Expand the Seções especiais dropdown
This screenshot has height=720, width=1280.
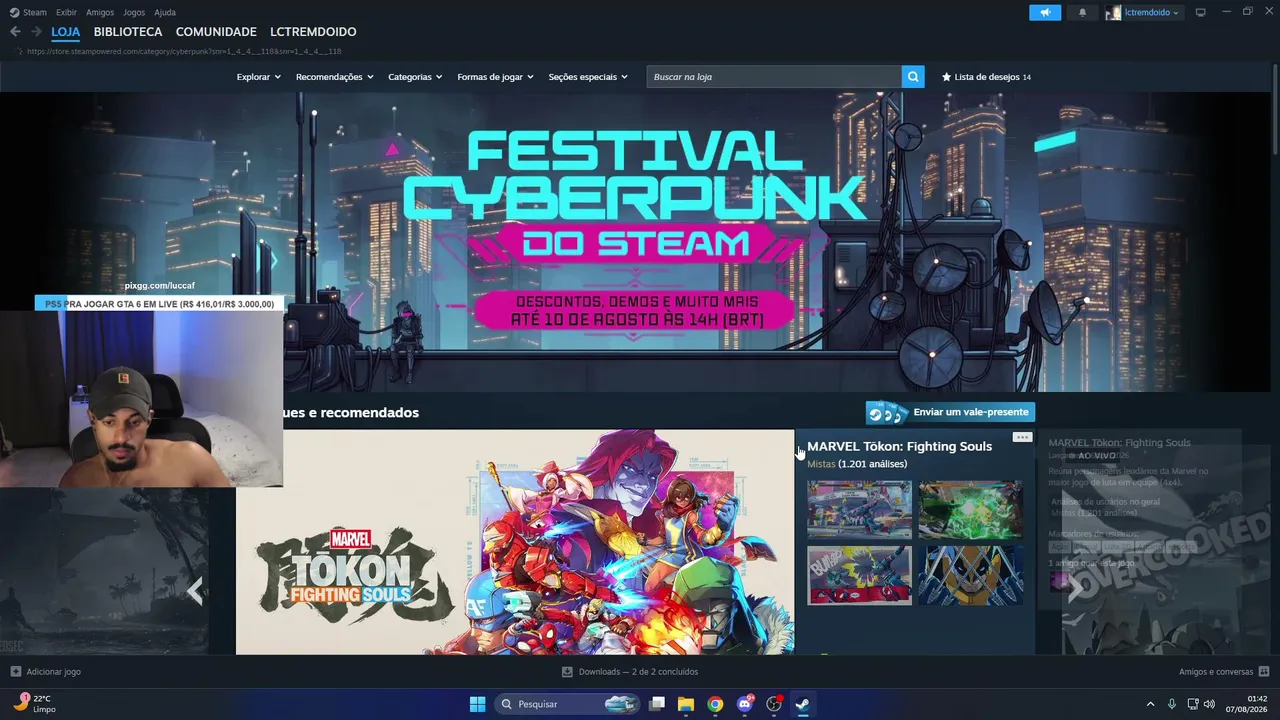click(x=588, y=77)
